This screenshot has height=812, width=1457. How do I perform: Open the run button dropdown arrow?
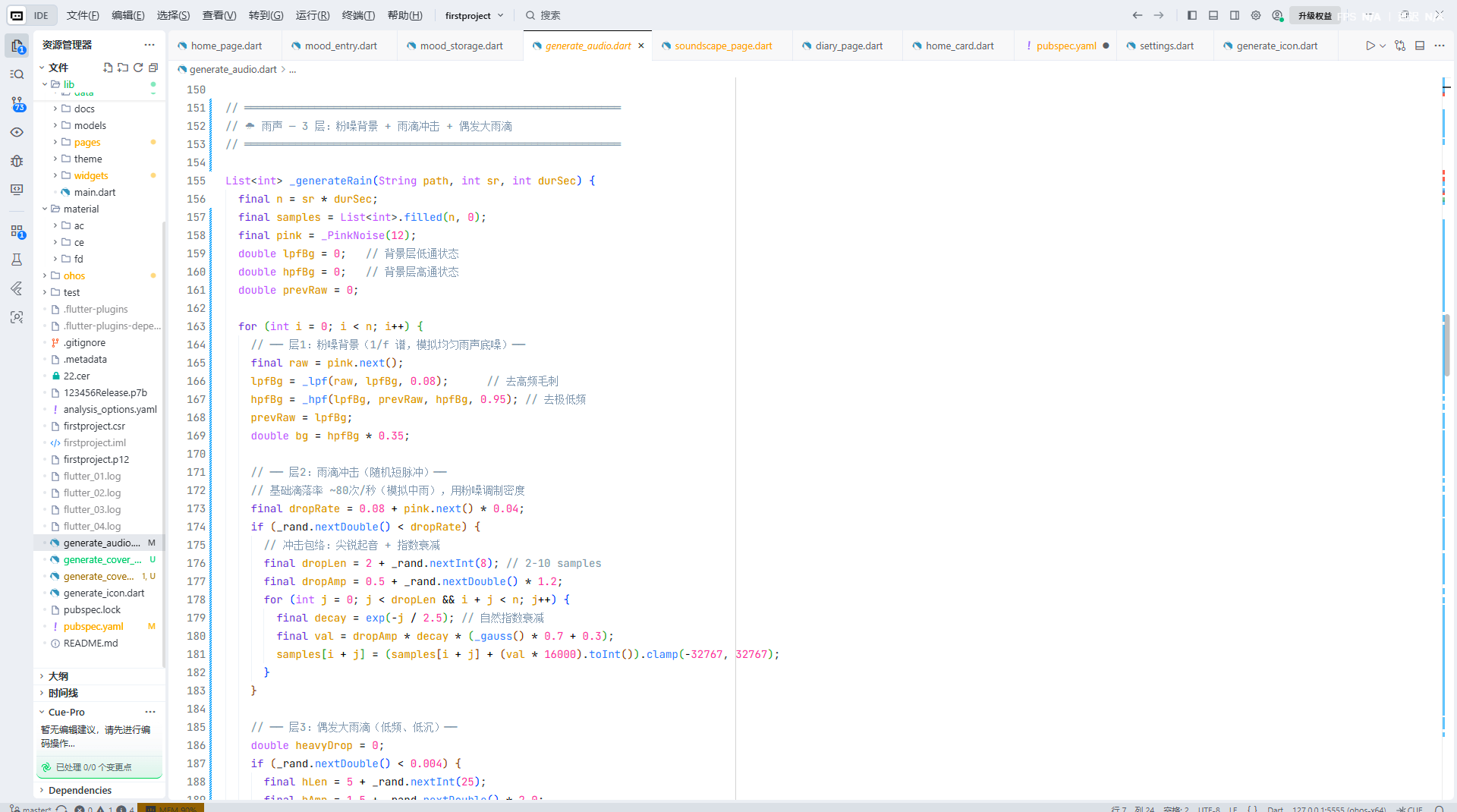(x=1383, y=46)
